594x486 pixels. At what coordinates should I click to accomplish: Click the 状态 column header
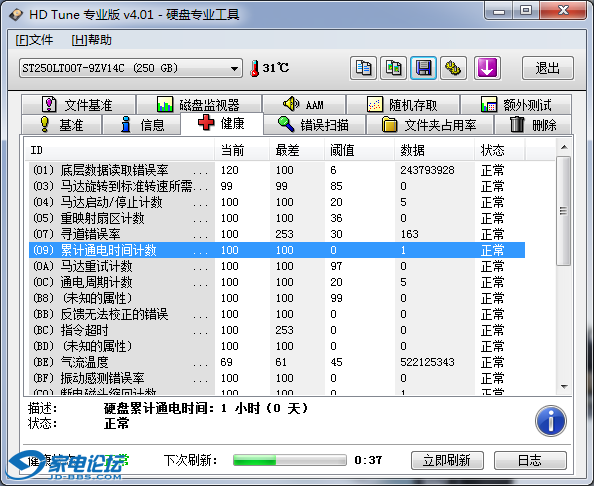pos(500,150)
